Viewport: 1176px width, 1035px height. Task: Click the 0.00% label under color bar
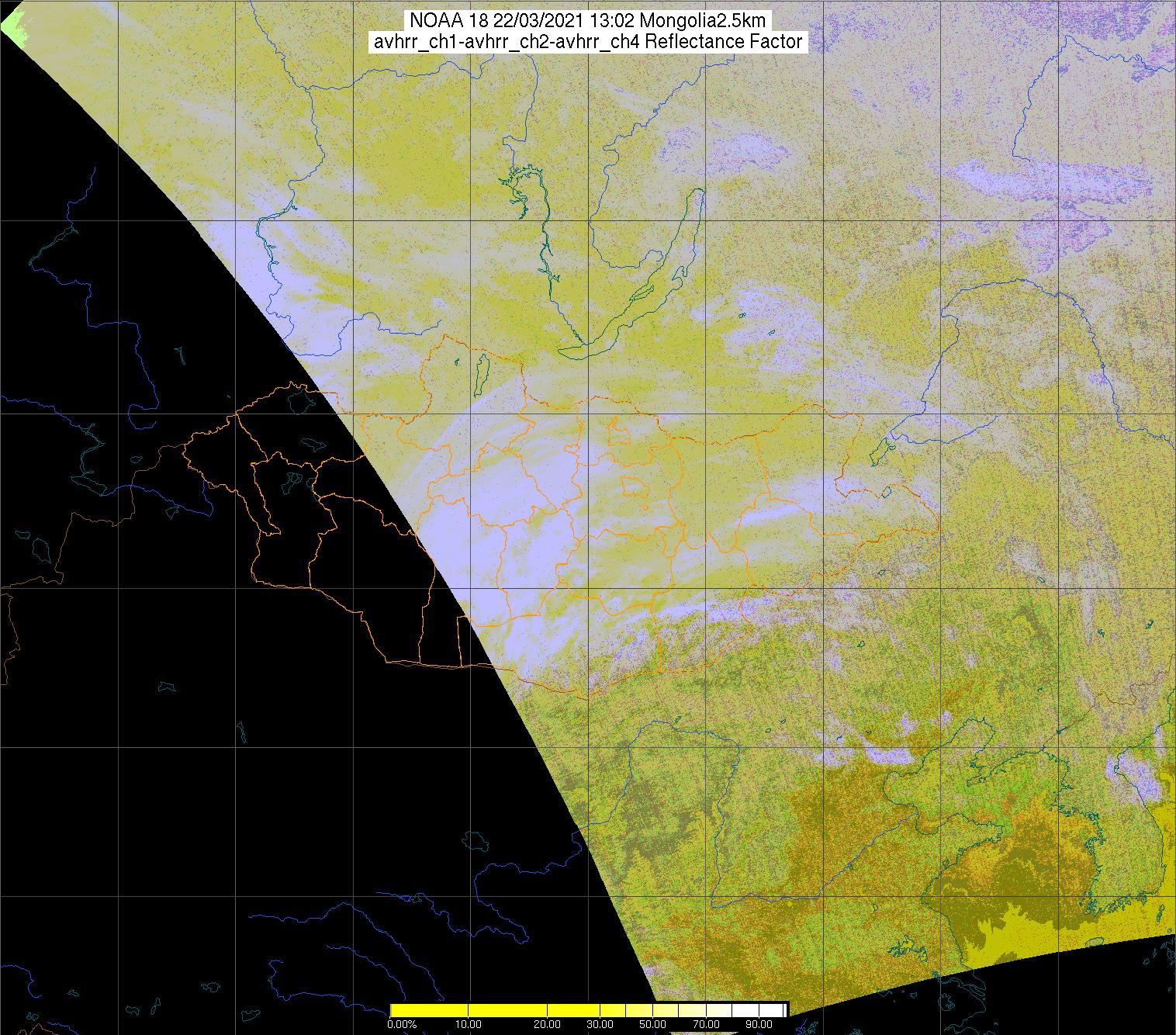coord(402,1024)
